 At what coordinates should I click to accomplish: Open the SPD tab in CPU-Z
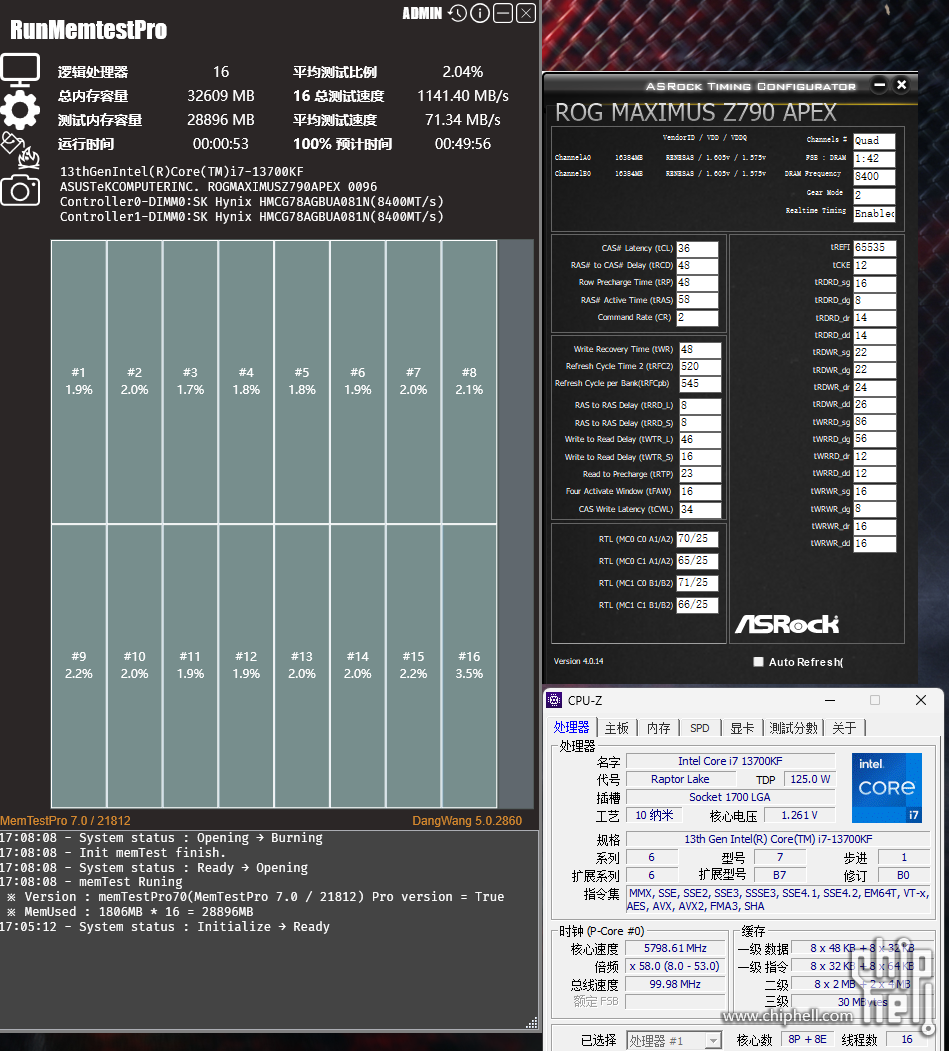(x=700, y=728)
